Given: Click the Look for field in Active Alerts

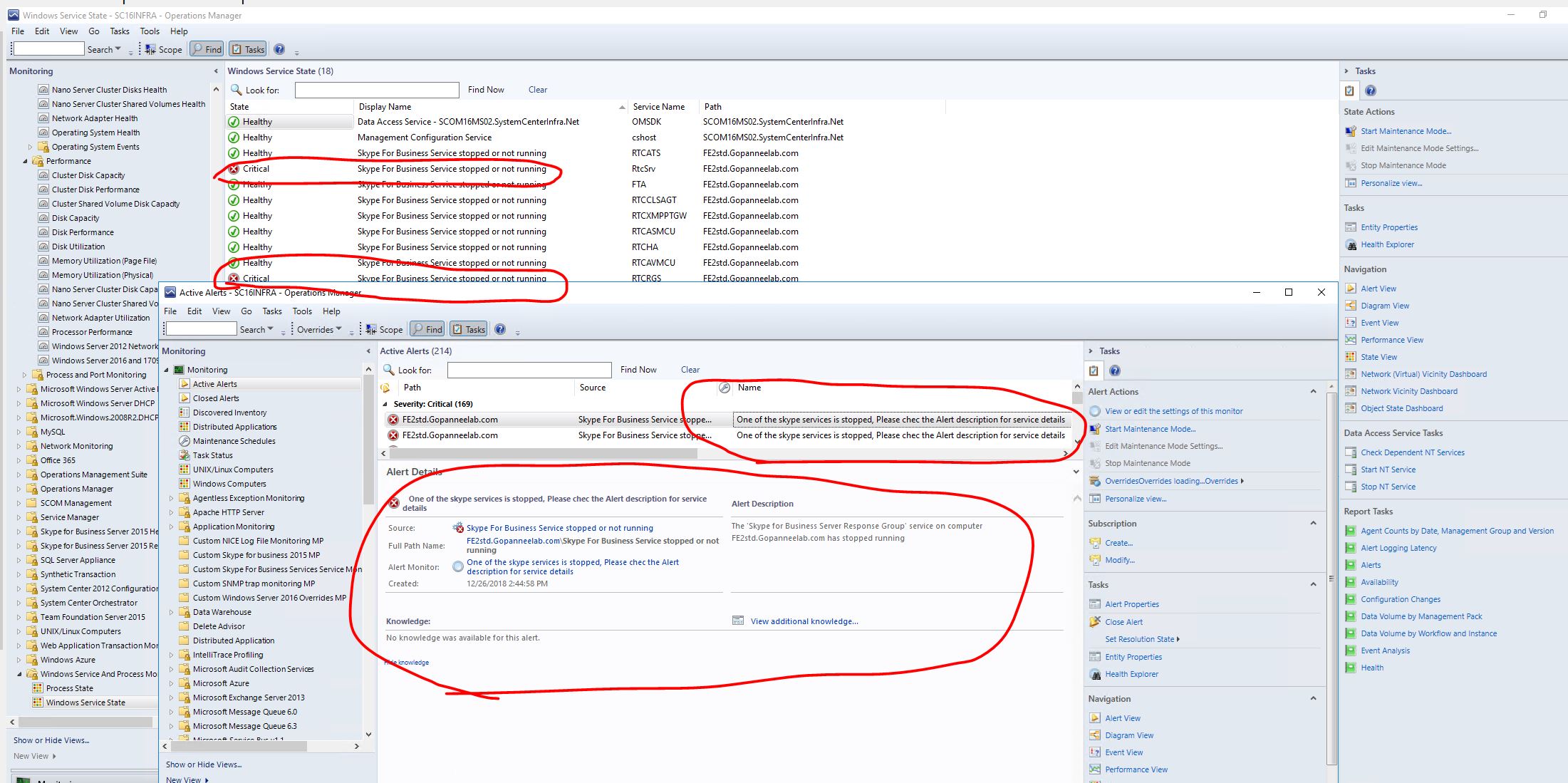Looking at the screenshot, I should click(x=529, y=370).
